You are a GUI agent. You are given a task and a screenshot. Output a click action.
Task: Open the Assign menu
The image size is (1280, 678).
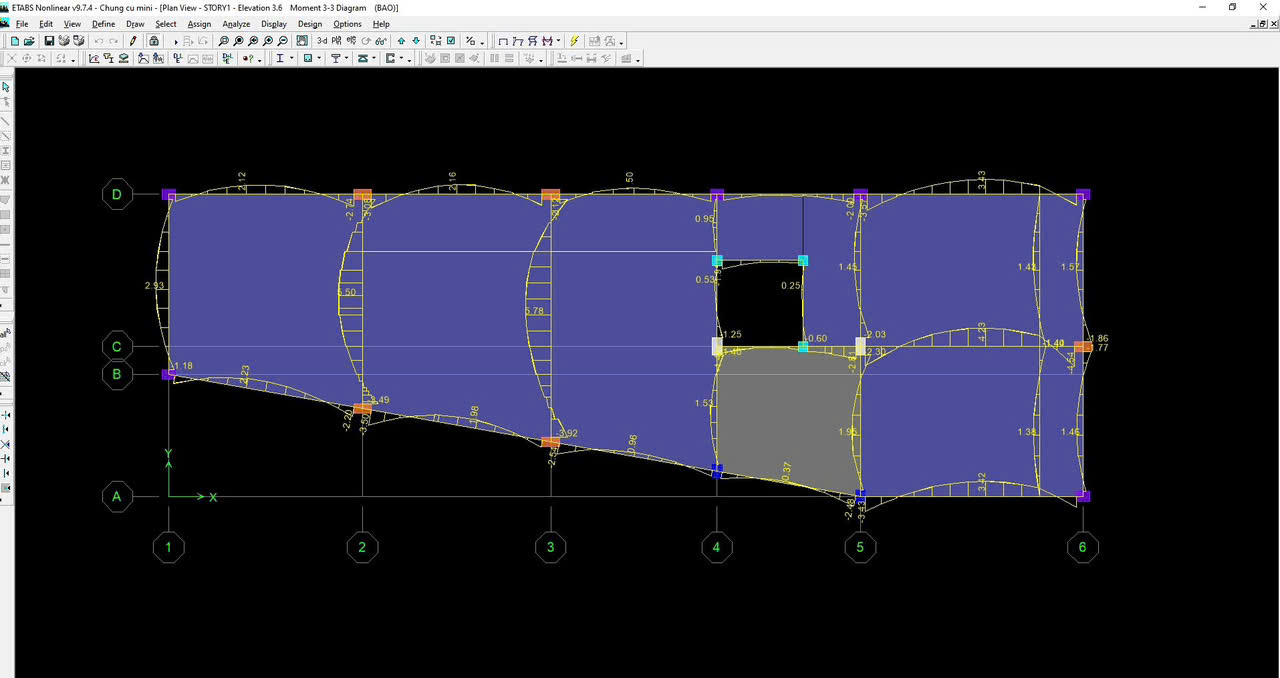click(199, 23)
